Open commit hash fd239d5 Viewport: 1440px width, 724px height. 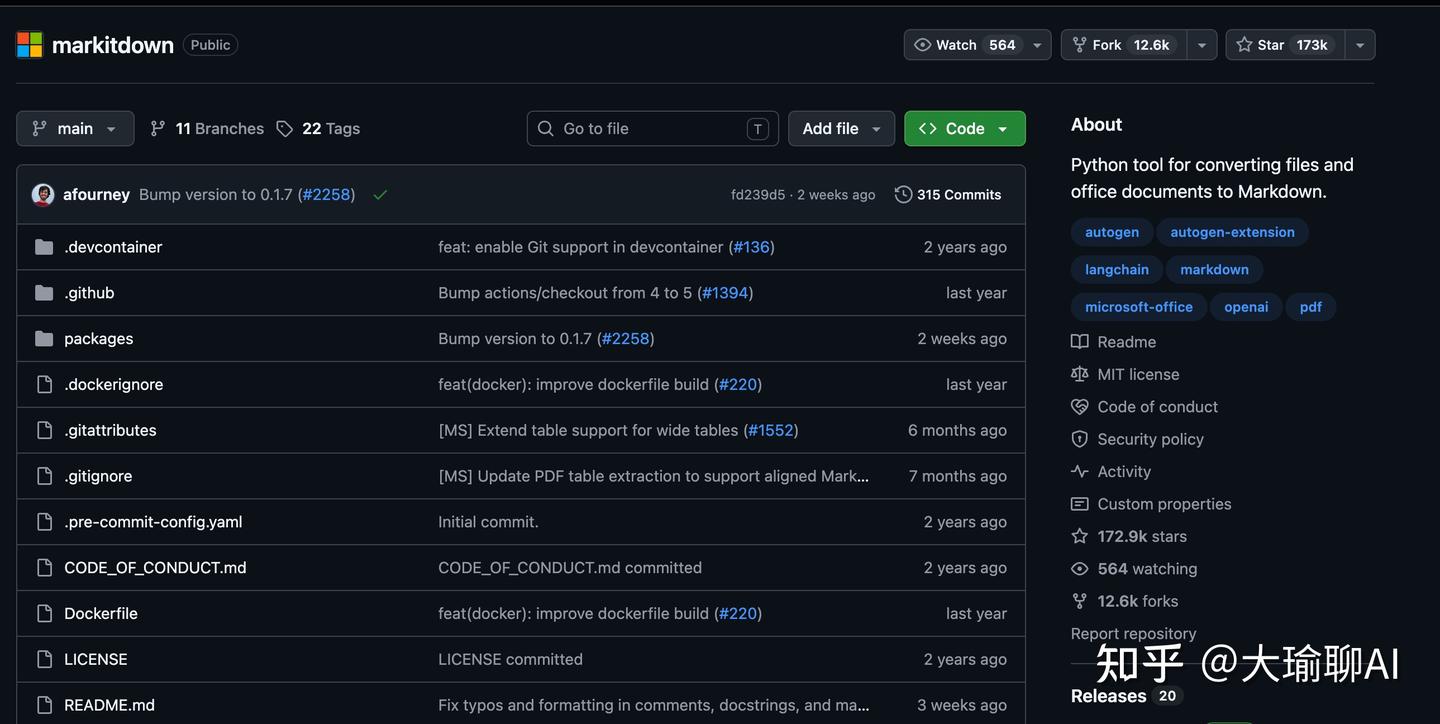758,195
